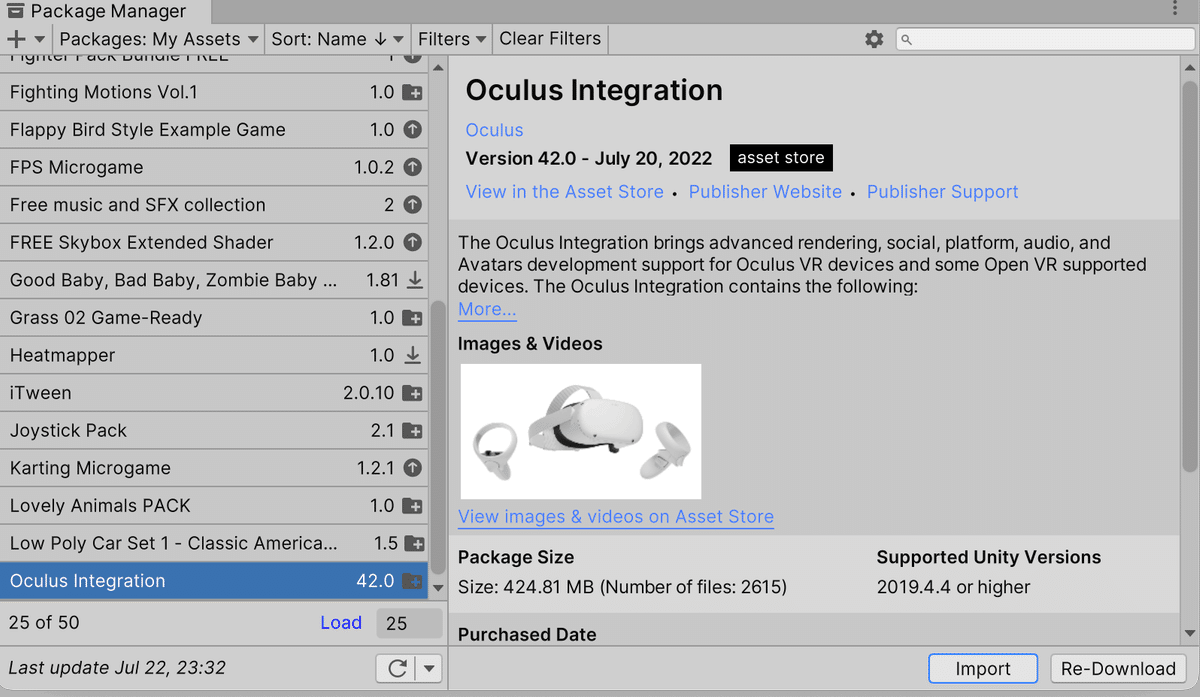
Task: Select Oculus Integration in list
Action: [214, 581]
